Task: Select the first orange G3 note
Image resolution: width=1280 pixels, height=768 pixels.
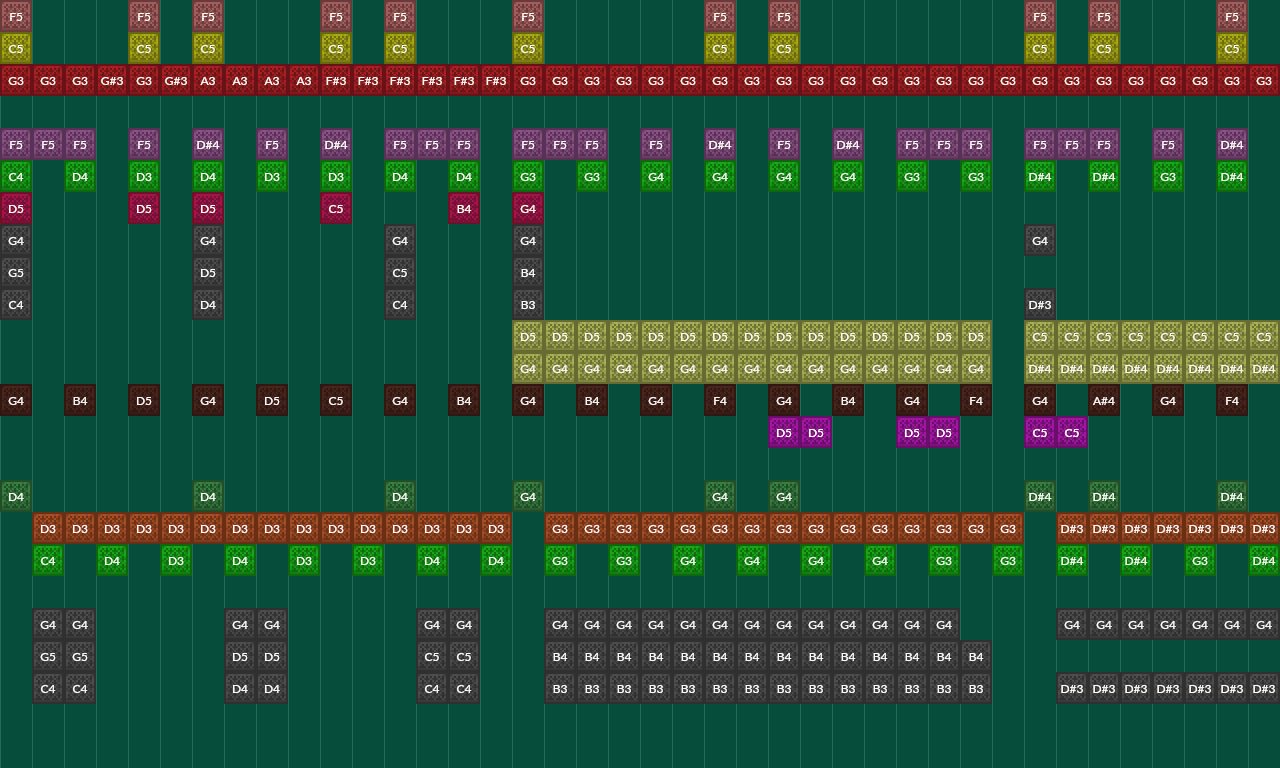Action: coord(560,529)
